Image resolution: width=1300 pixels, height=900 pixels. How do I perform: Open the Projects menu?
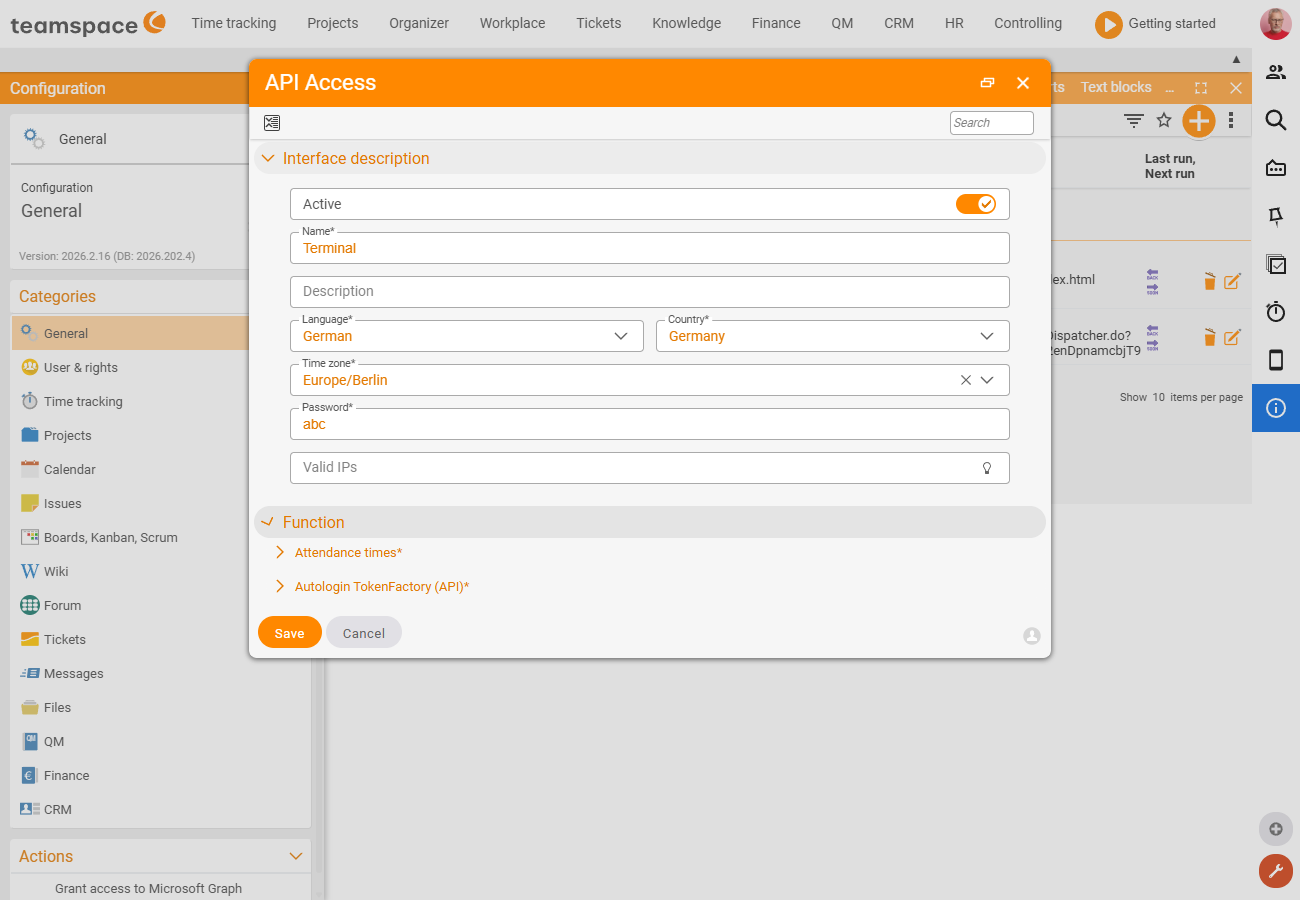coord(333,23)
